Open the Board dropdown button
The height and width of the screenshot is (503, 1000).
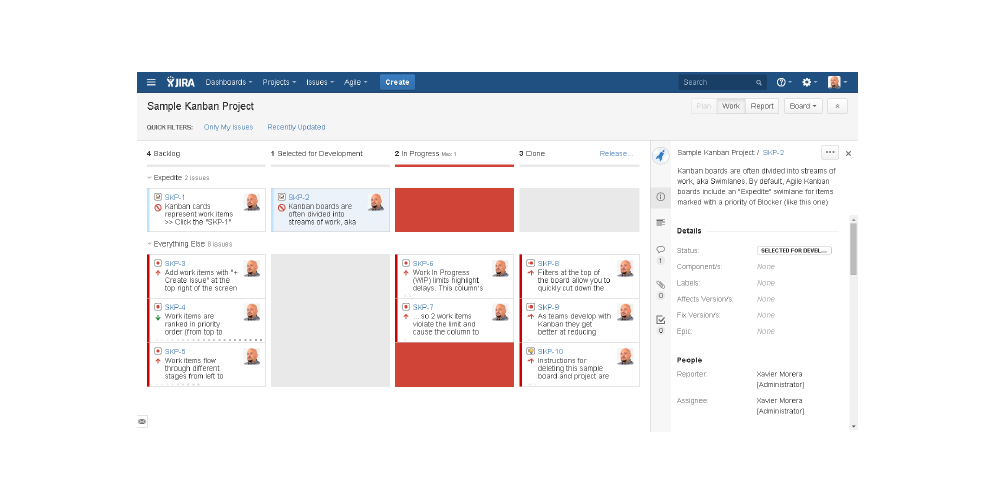pos(803,106)
